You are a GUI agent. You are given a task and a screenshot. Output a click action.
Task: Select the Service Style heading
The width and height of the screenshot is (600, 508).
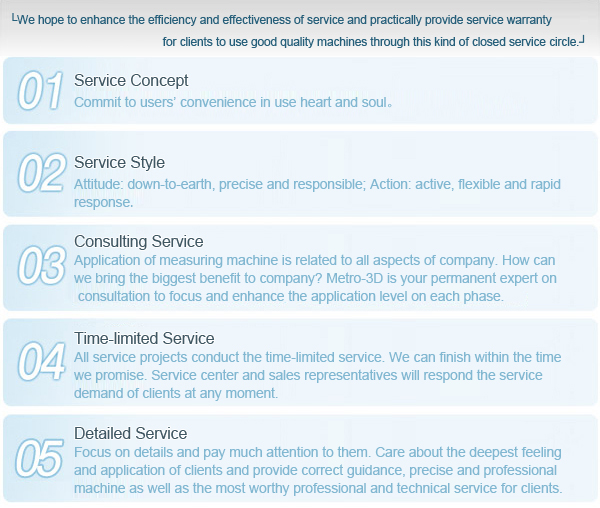(x=119, y=163)
